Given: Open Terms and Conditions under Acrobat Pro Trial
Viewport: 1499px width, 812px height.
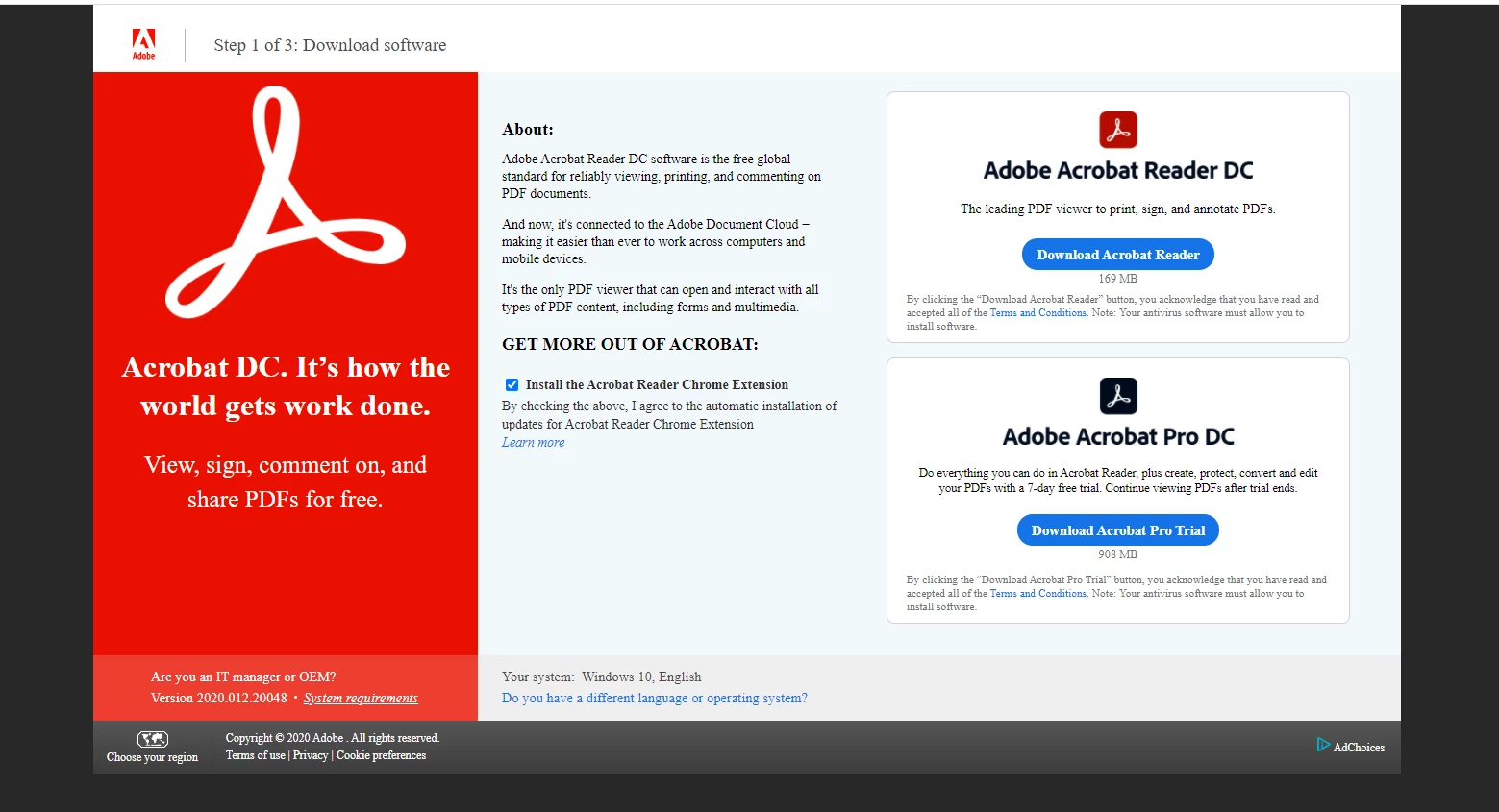Looking at the screenshot, I should (1038, 594).
